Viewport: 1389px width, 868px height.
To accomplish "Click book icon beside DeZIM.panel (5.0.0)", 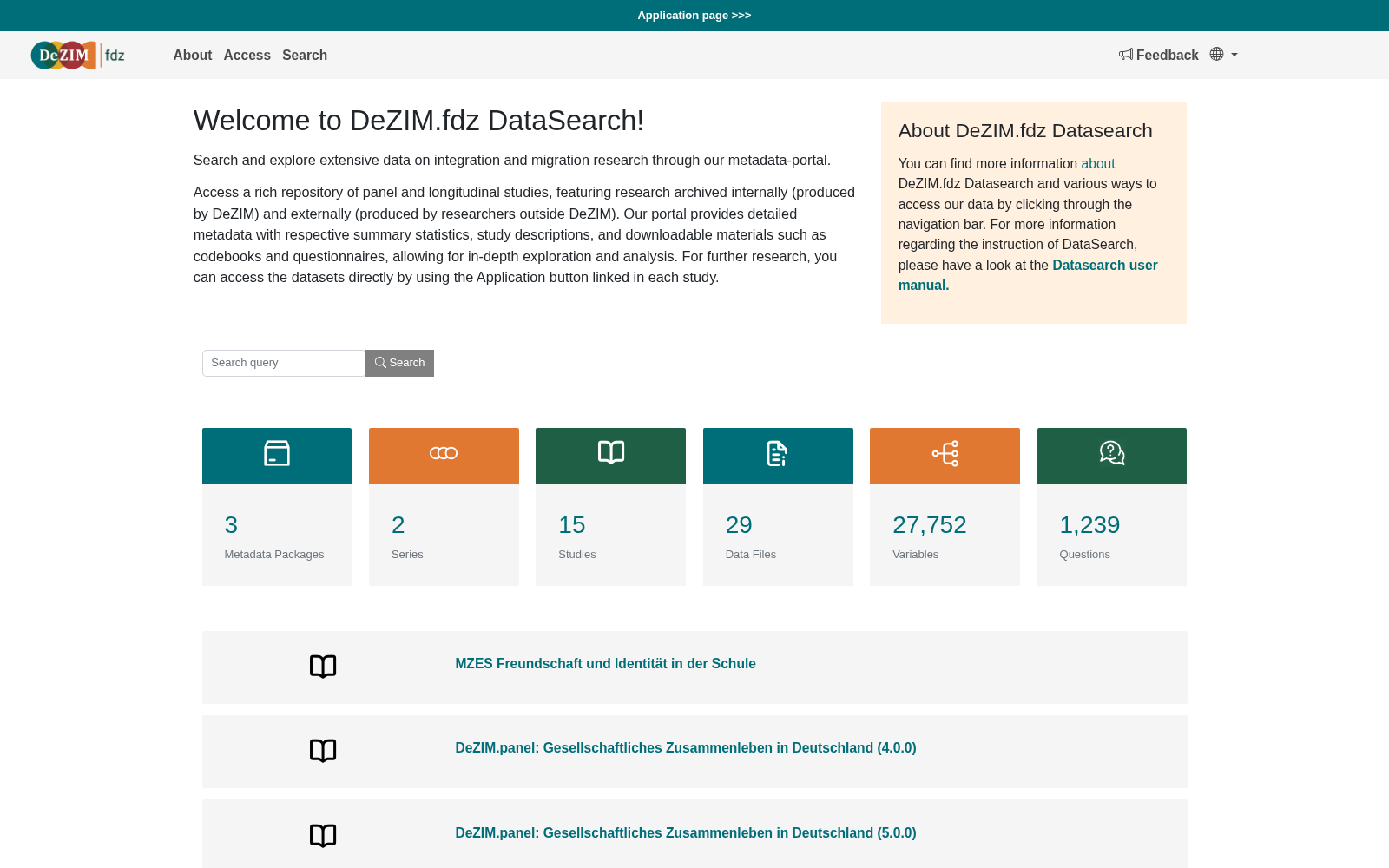I will coord(323,836).
